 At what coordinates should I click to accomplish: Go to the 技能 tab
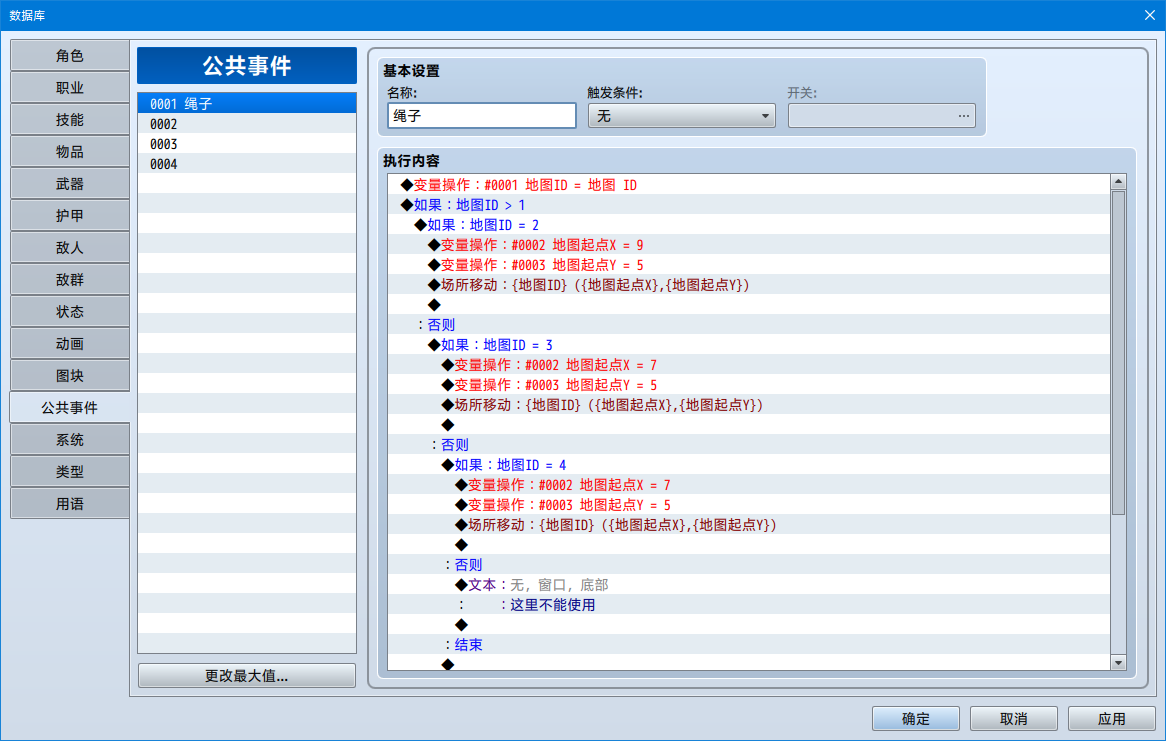click(70, 120)
